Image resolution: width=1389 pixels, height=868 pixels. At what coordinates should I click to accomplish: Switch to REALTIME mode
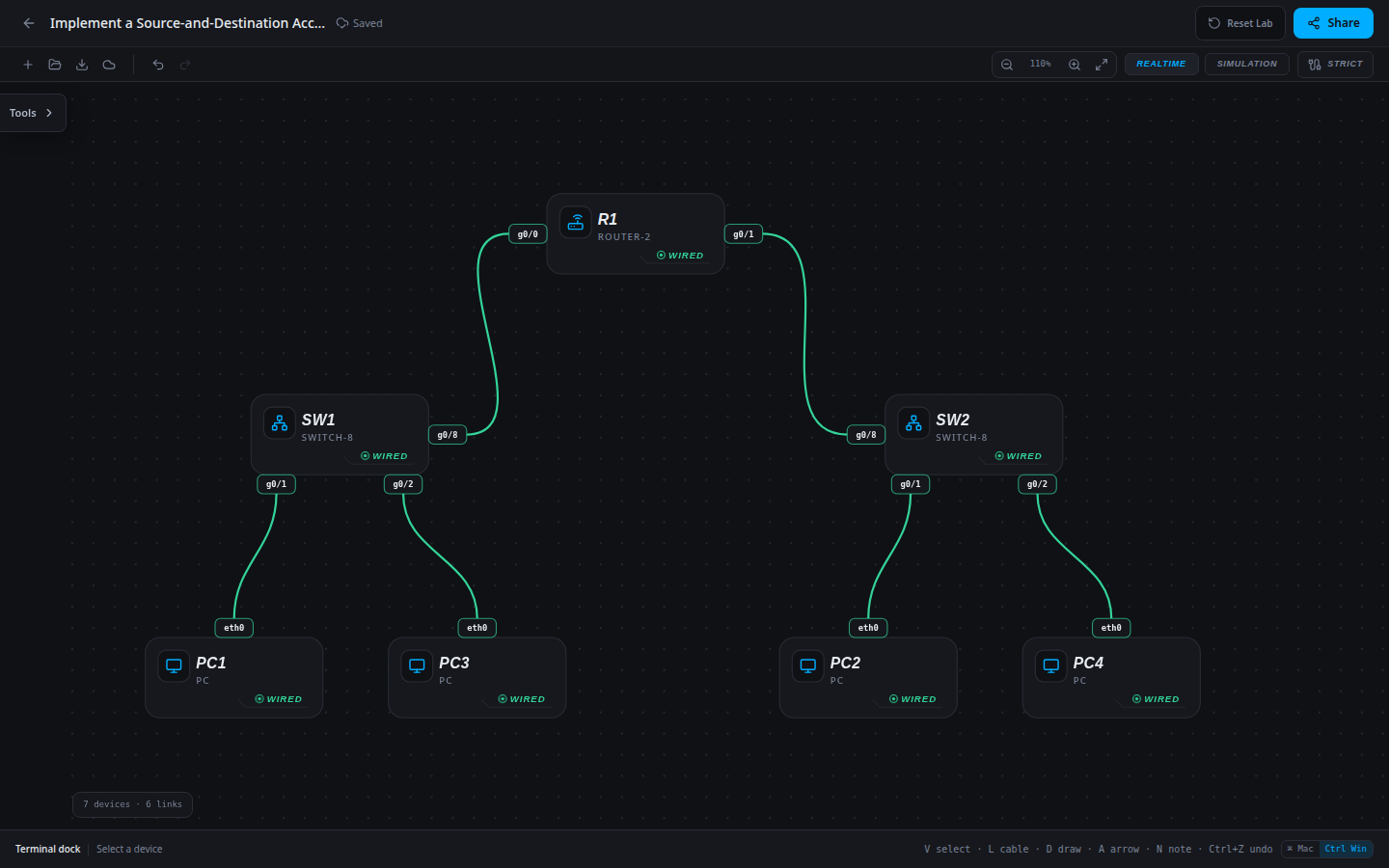pos(1161,65)
